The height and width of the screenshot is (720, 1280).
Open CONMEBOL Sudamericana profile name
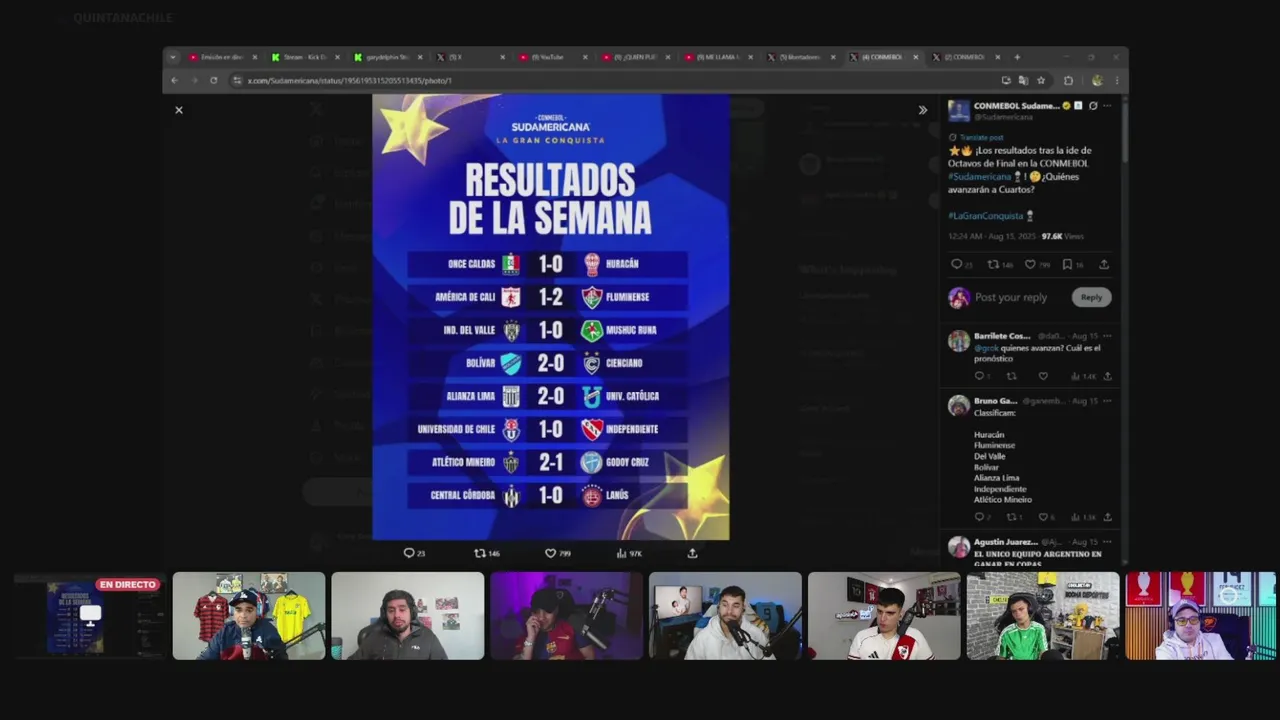click(1016, 105)
